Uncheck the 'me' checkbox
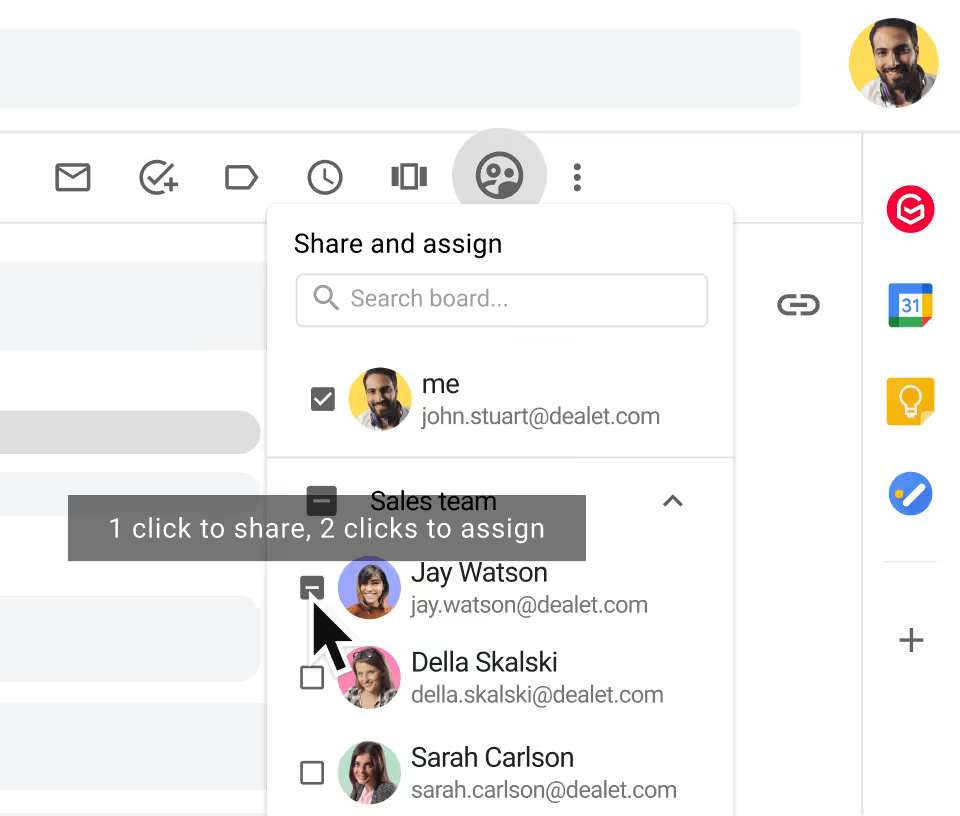Viewport: 960px width, 816px height. point(323,399)
